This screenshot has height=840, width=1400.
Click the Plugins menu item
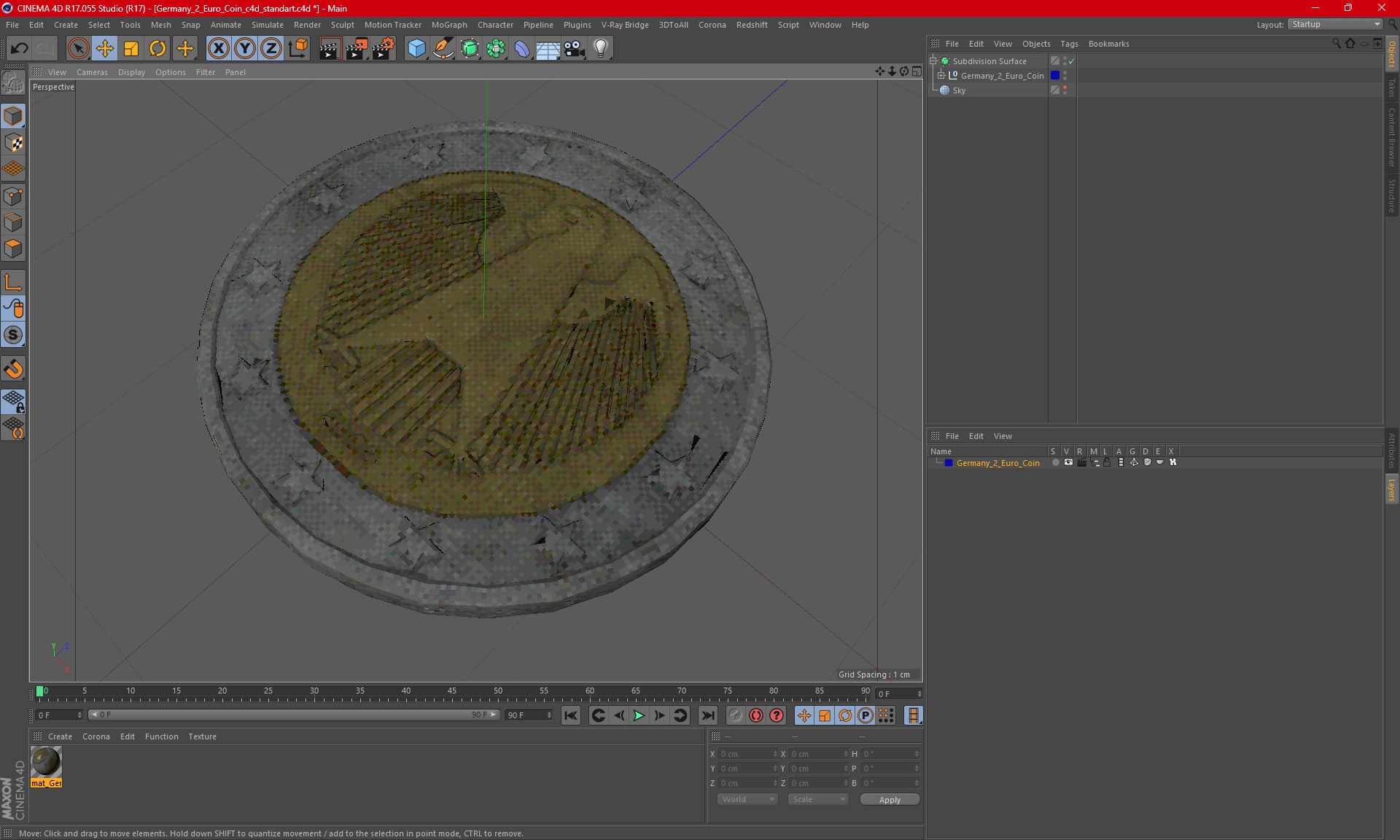tap(575, 23)
